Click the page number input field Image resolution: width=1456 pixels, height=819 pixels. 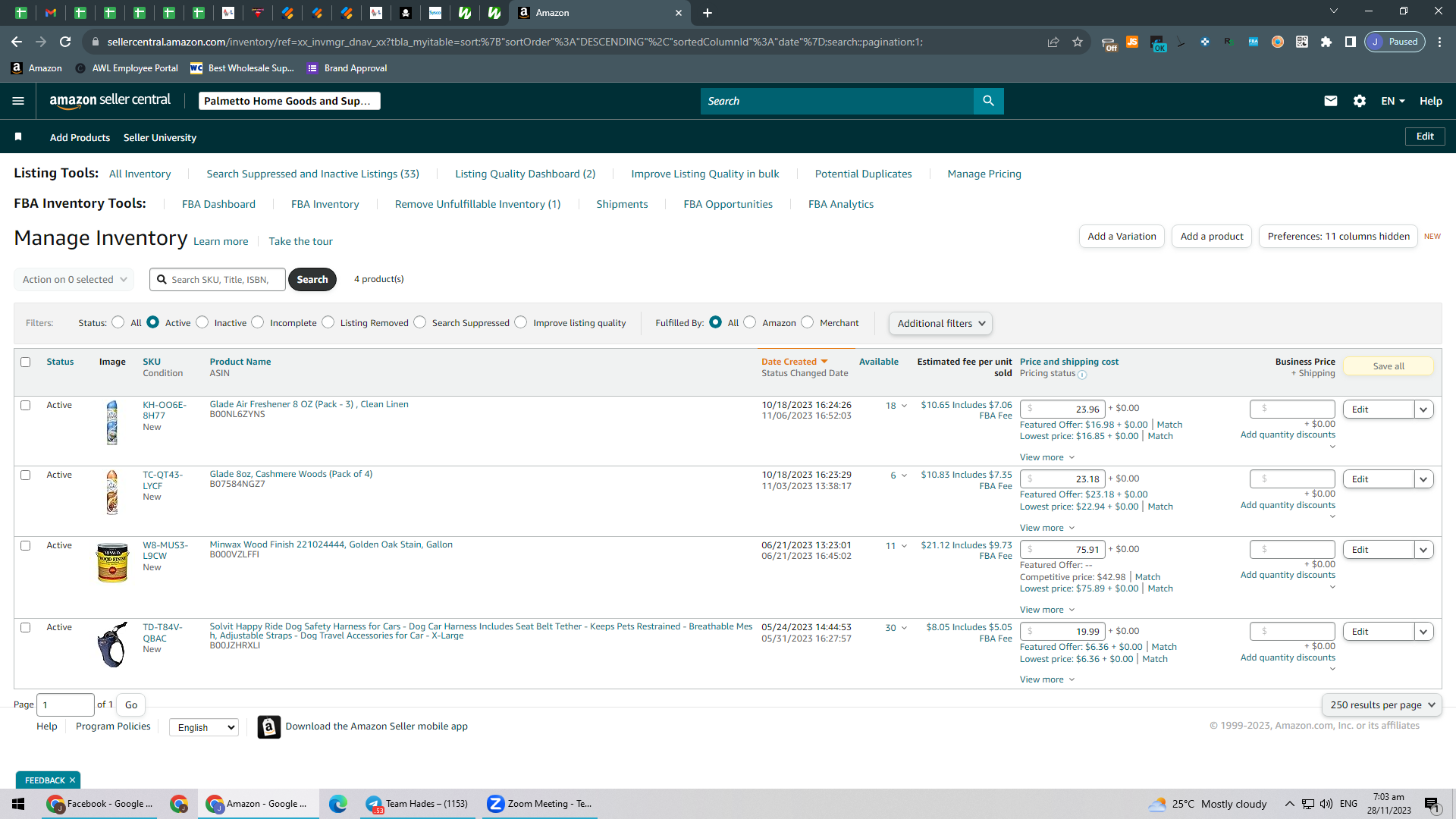click(x=66, y=705)
